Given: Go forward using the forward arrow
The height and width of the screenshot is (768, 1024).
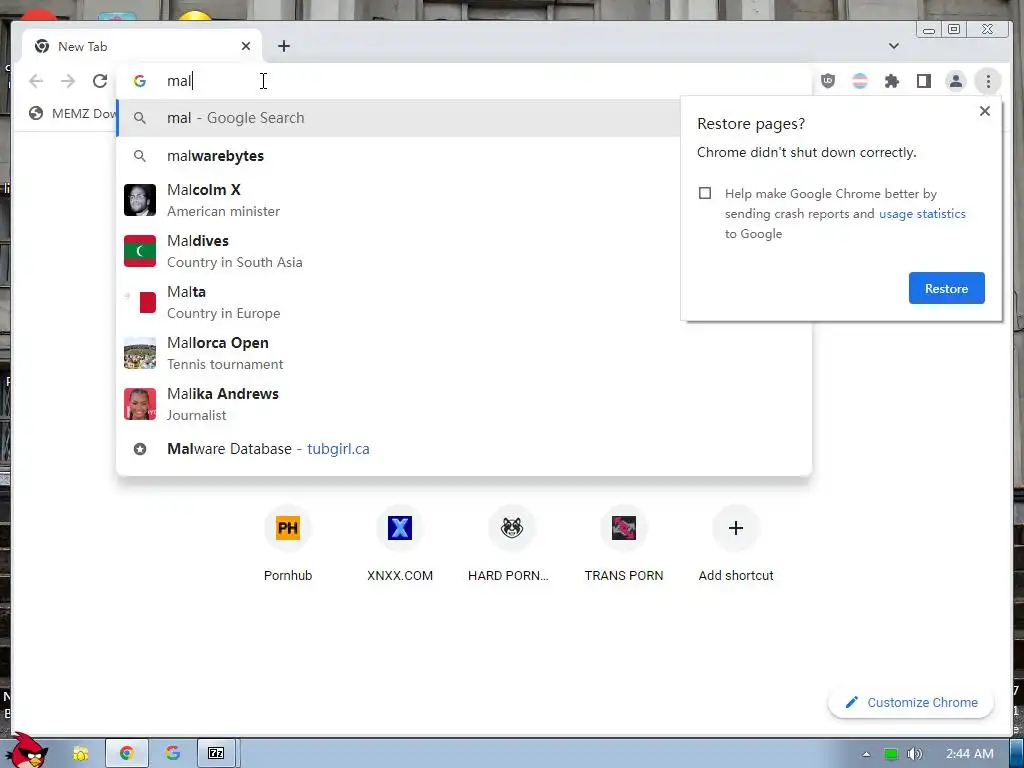Looking at the screenshot, I should pos(68,81).
